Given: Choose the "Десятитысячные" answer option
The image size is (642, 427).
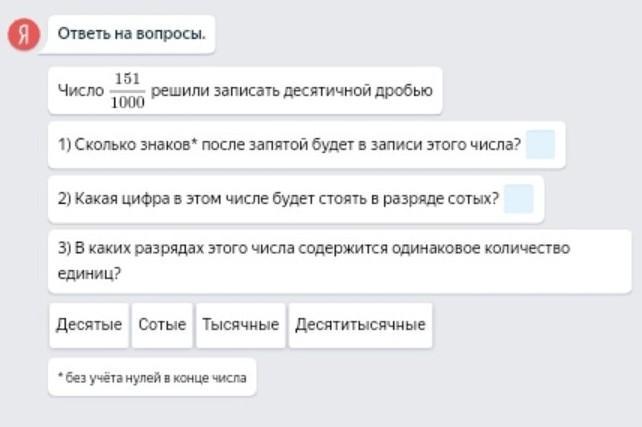Looking at the screenshot, I should click(x=360, y=325).
